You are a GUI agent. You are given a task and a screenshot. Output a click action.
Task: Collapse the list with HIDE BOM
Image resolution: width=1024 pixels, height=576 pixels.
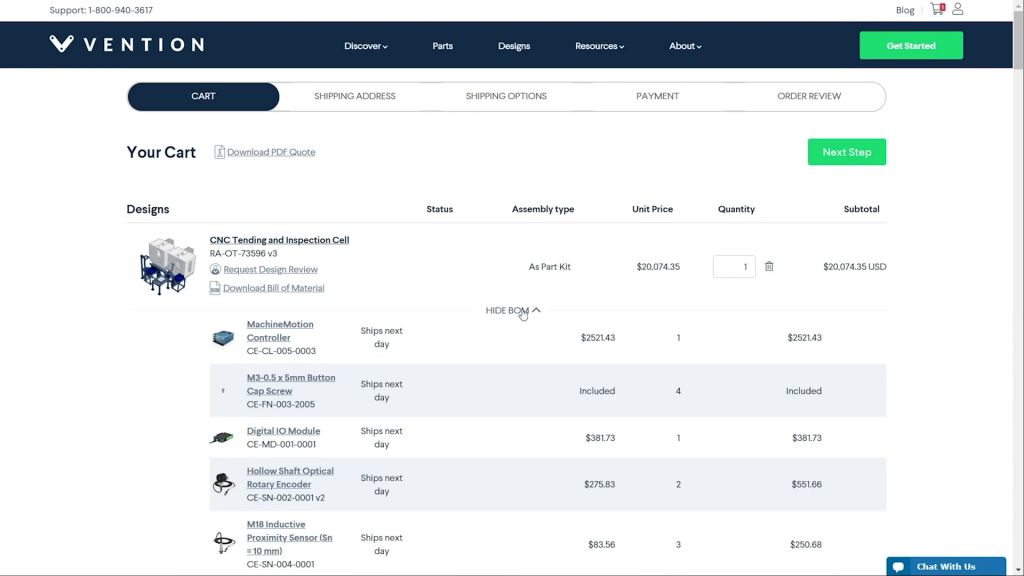512,310
